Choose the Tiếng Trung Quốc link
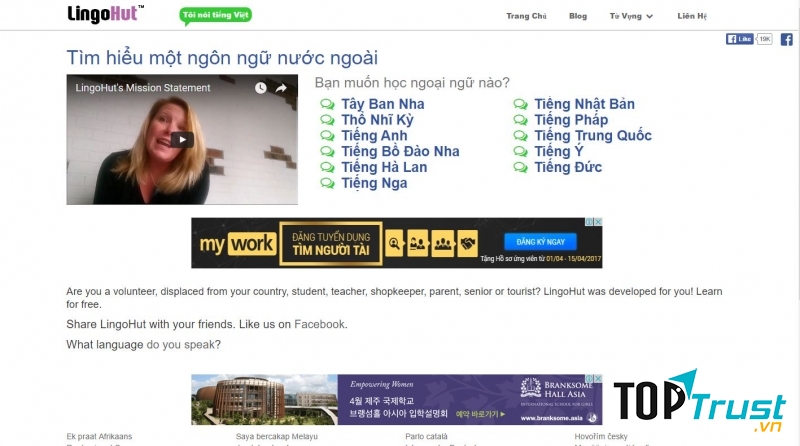The height and width of the screenshot is (446, 800). [593, 136]
